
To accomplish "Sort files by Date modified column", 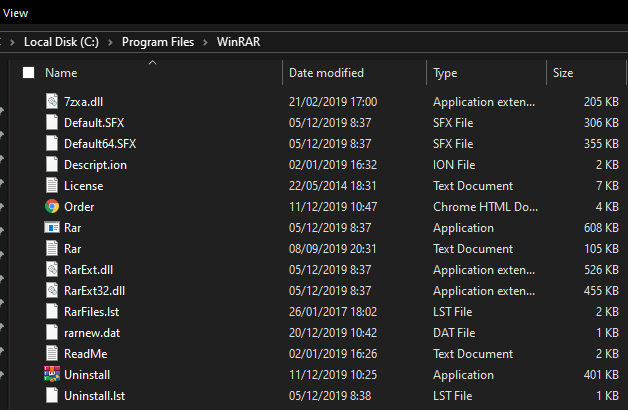I will pos(326,73).
